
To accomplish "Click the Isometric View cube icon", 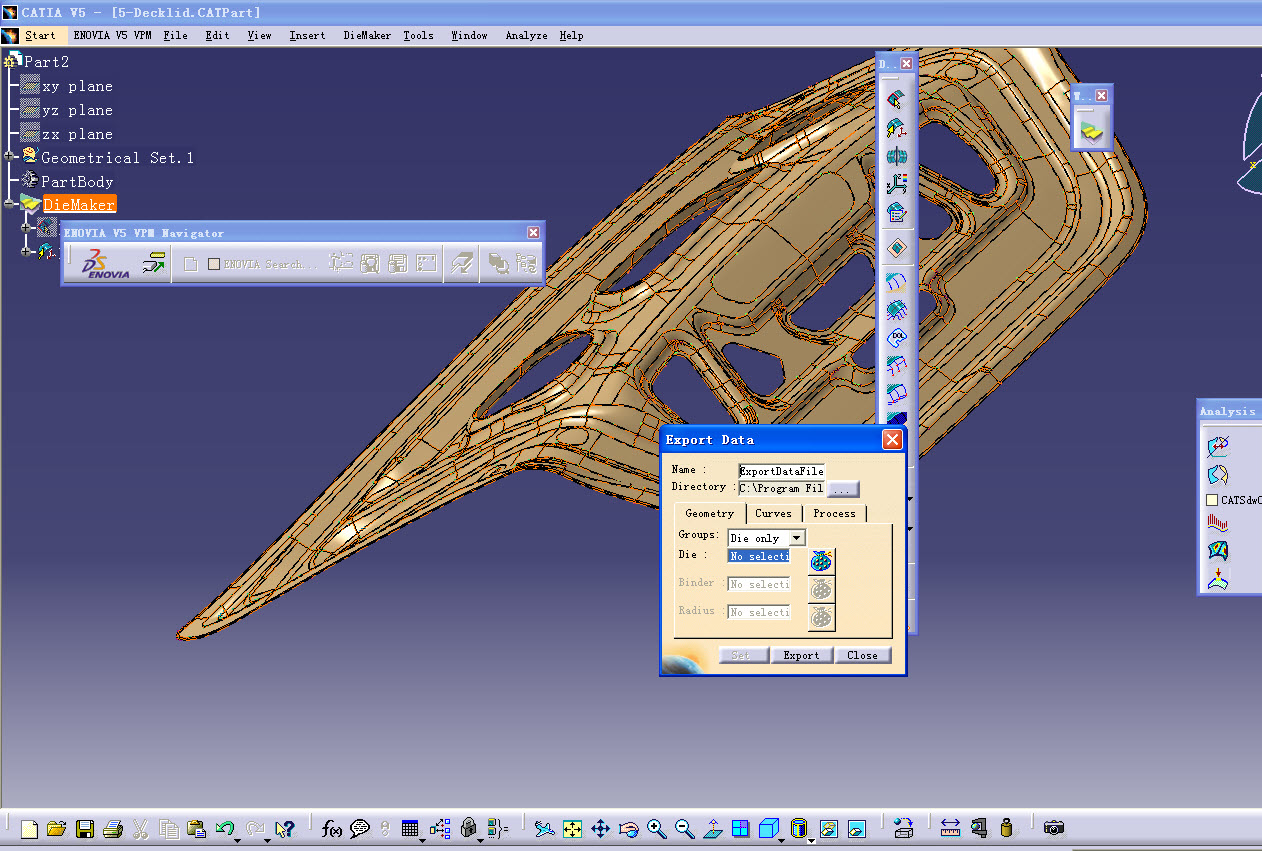I will click(768, 828).
